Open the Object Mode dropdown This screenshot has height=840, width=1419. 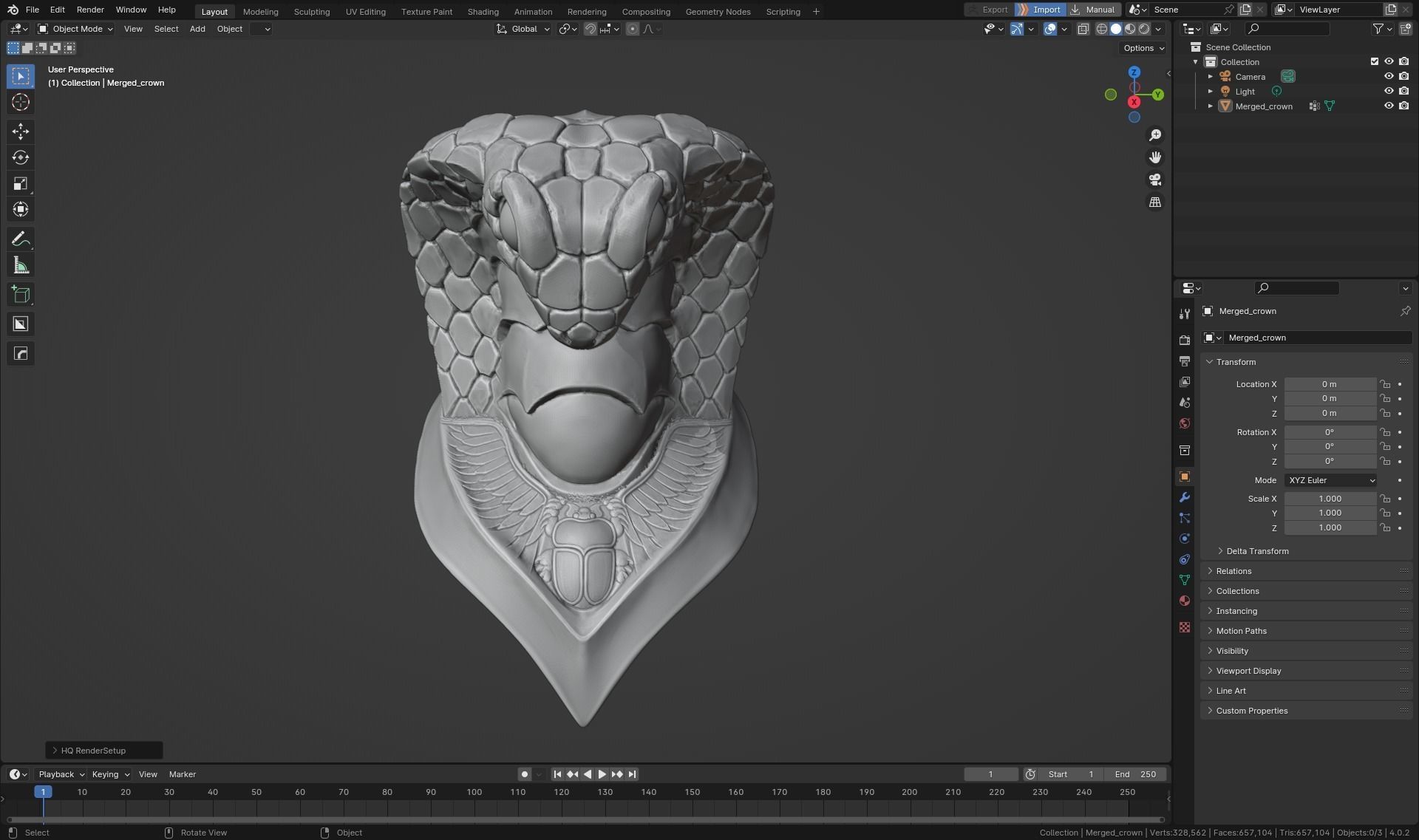click(x=75, y=29)
